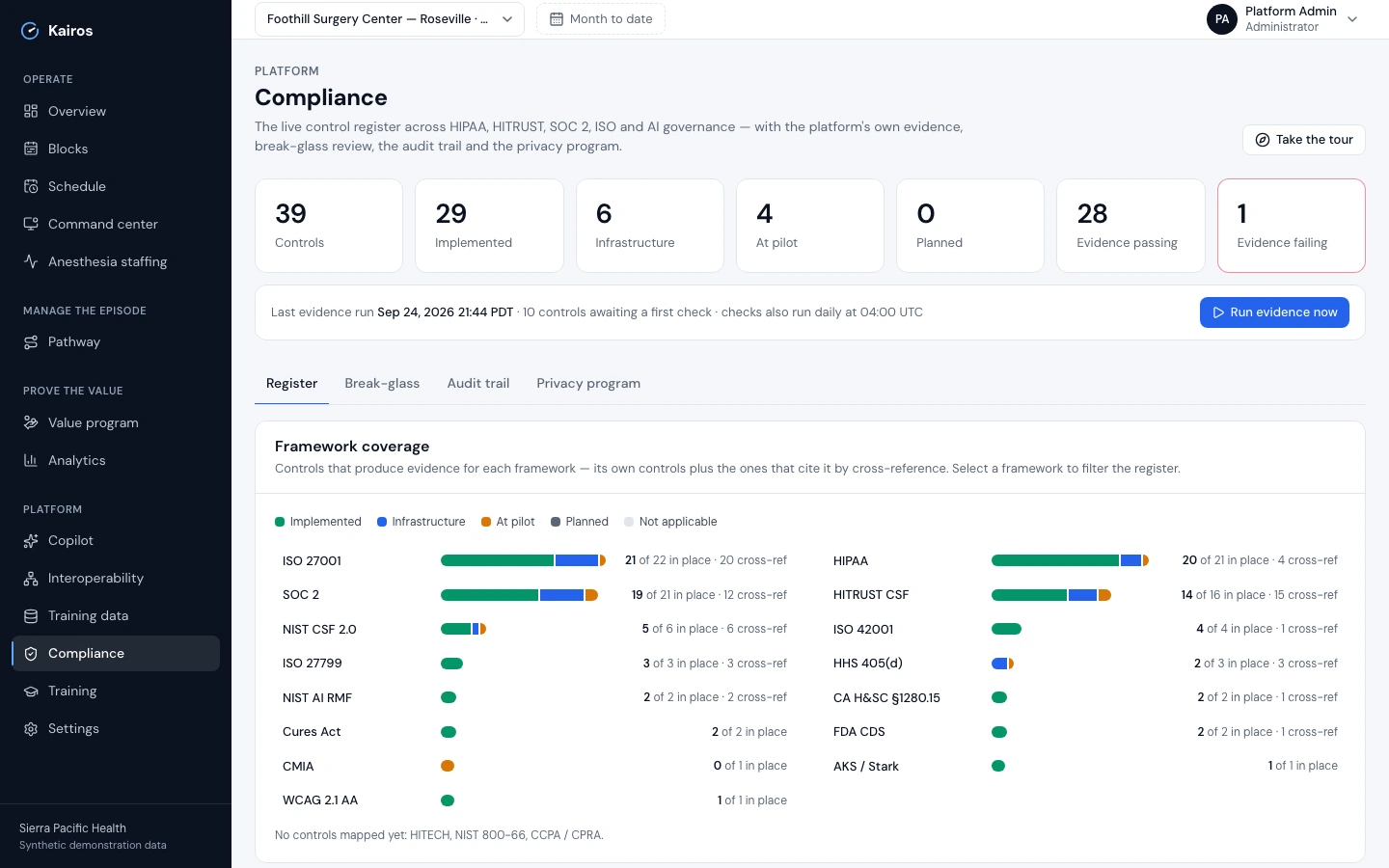
Task: Select the HHS 405(d) framework row
Action: [1085, 664]
